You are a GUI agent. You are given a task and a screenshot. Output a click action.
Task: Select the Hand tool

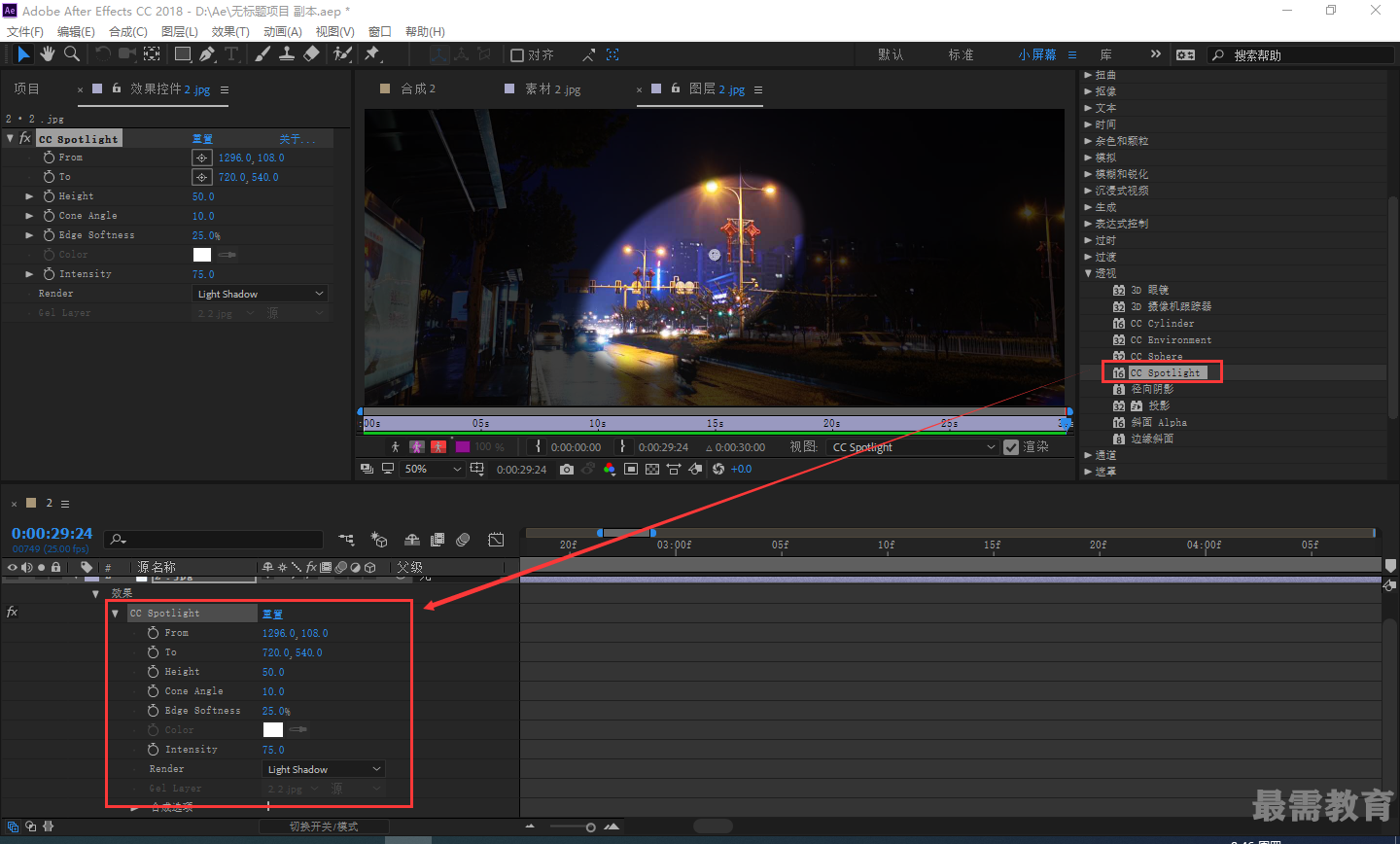(47, 54)
